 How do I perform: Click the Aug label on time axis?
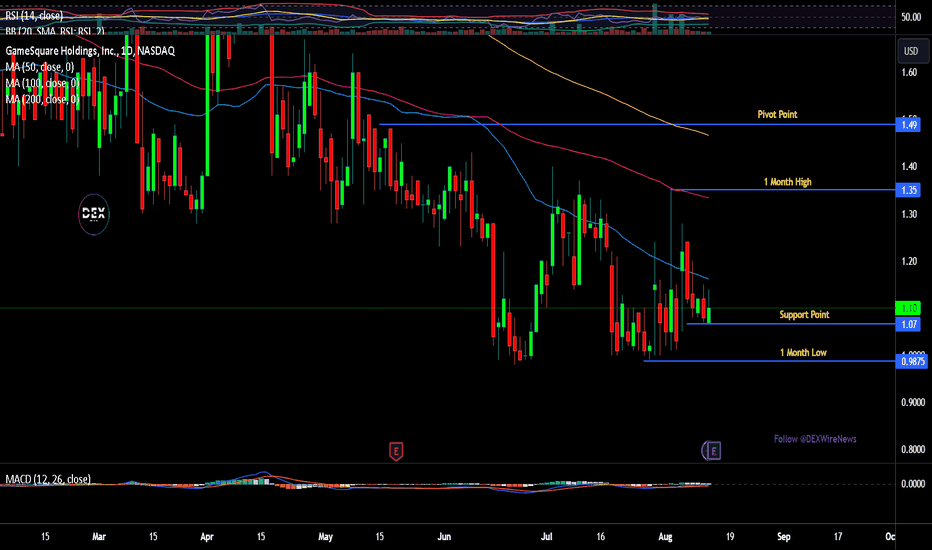click(x=665, y=536)
